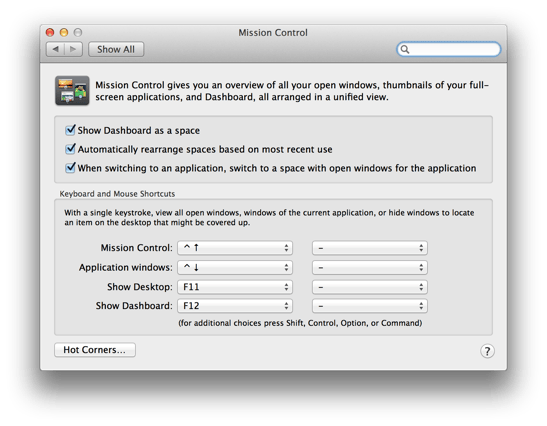Open the help question mark button
The image size is (547, 426).
pyautogui.click(x=487, y=351)
